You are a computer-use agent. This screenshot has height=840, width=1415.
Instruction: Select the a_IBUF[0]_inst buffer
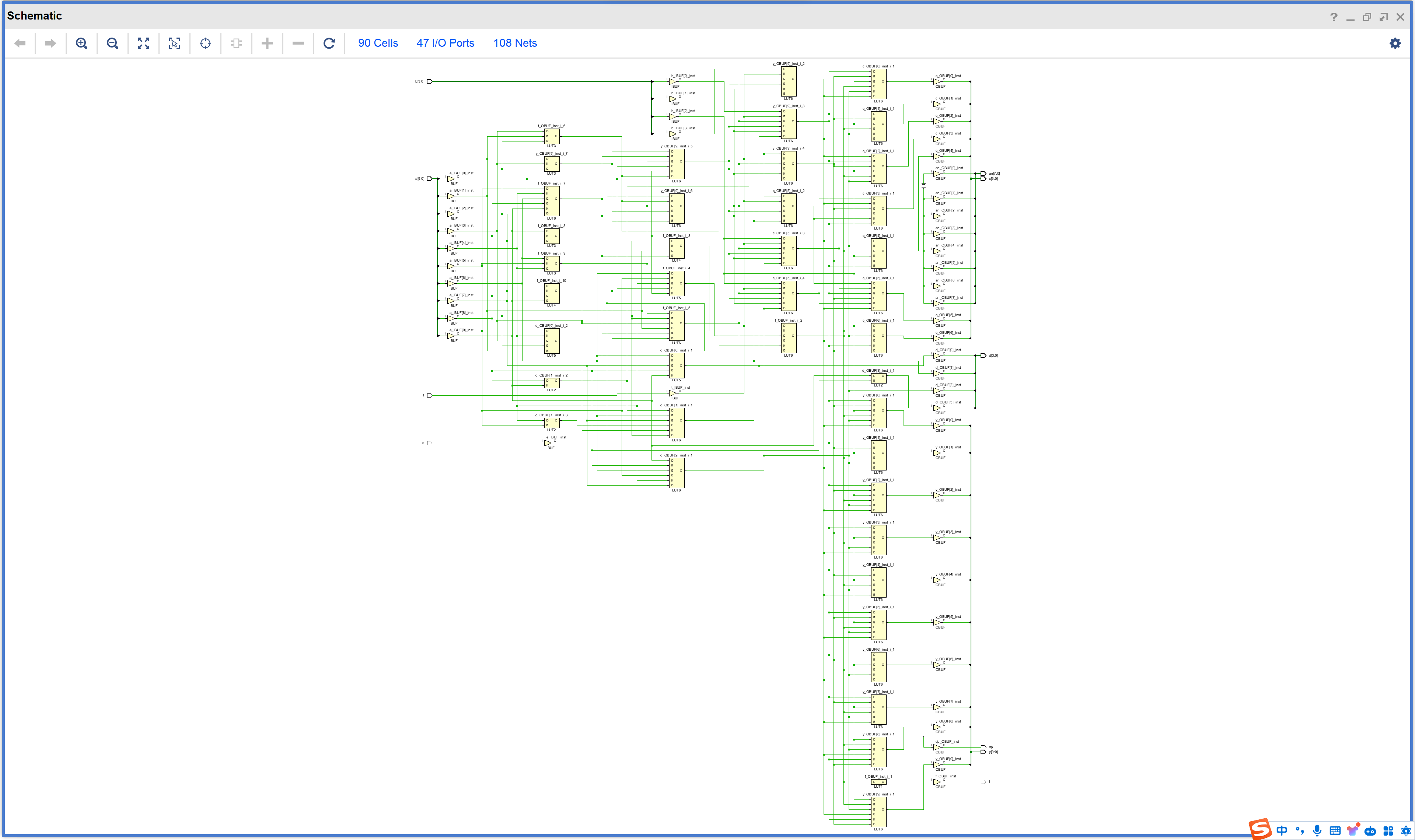[451, 179]
